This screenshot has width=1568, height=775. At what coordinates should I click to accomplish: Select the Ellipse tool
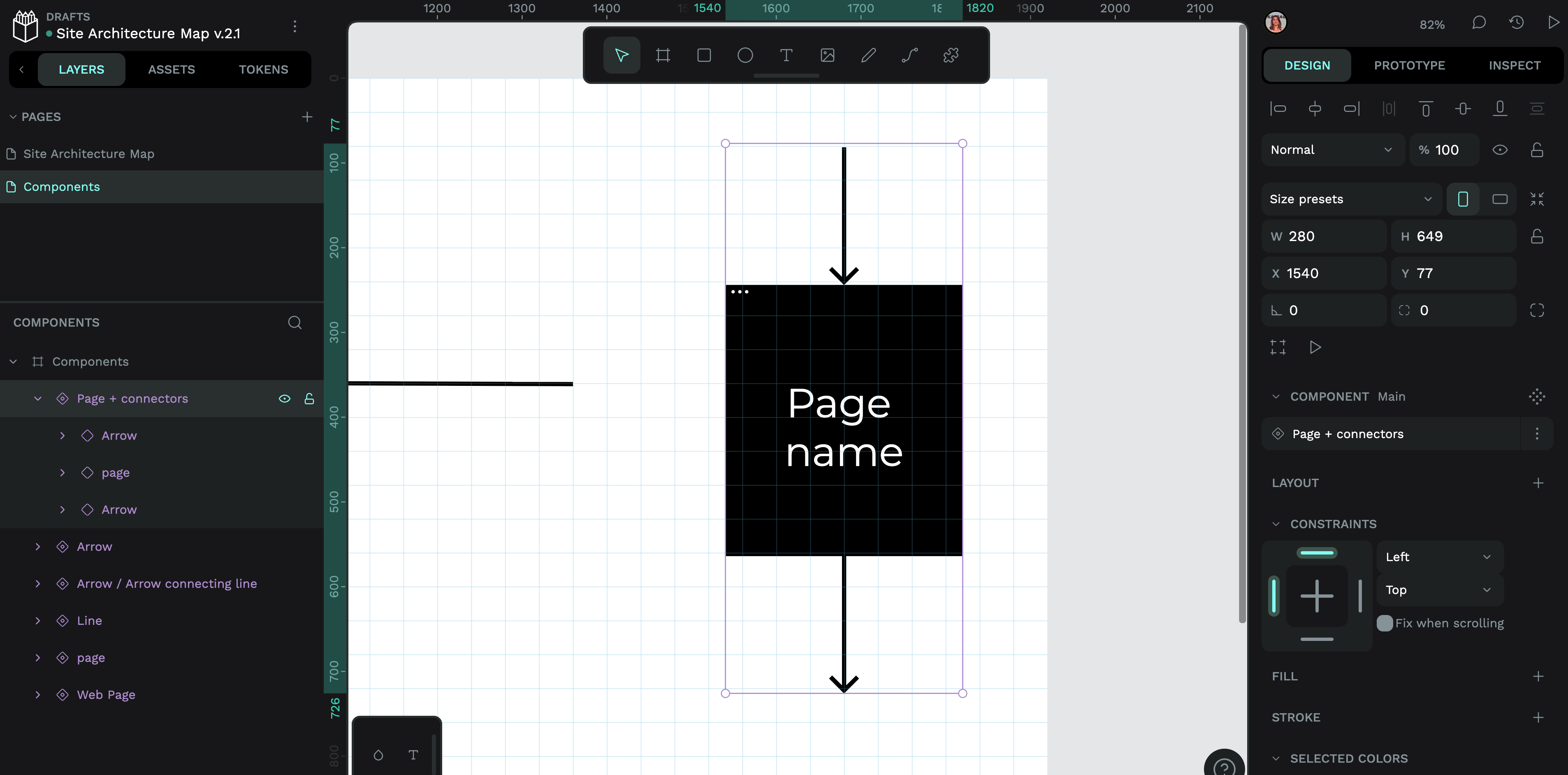(x=745, y=56)
